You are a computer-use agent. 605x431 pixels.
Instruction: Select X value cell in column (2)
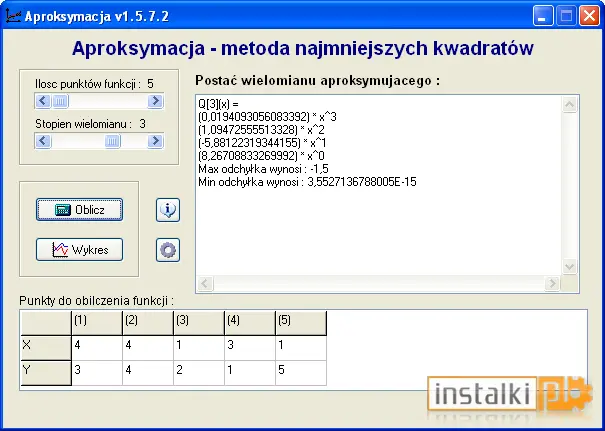tap(148, 348)
